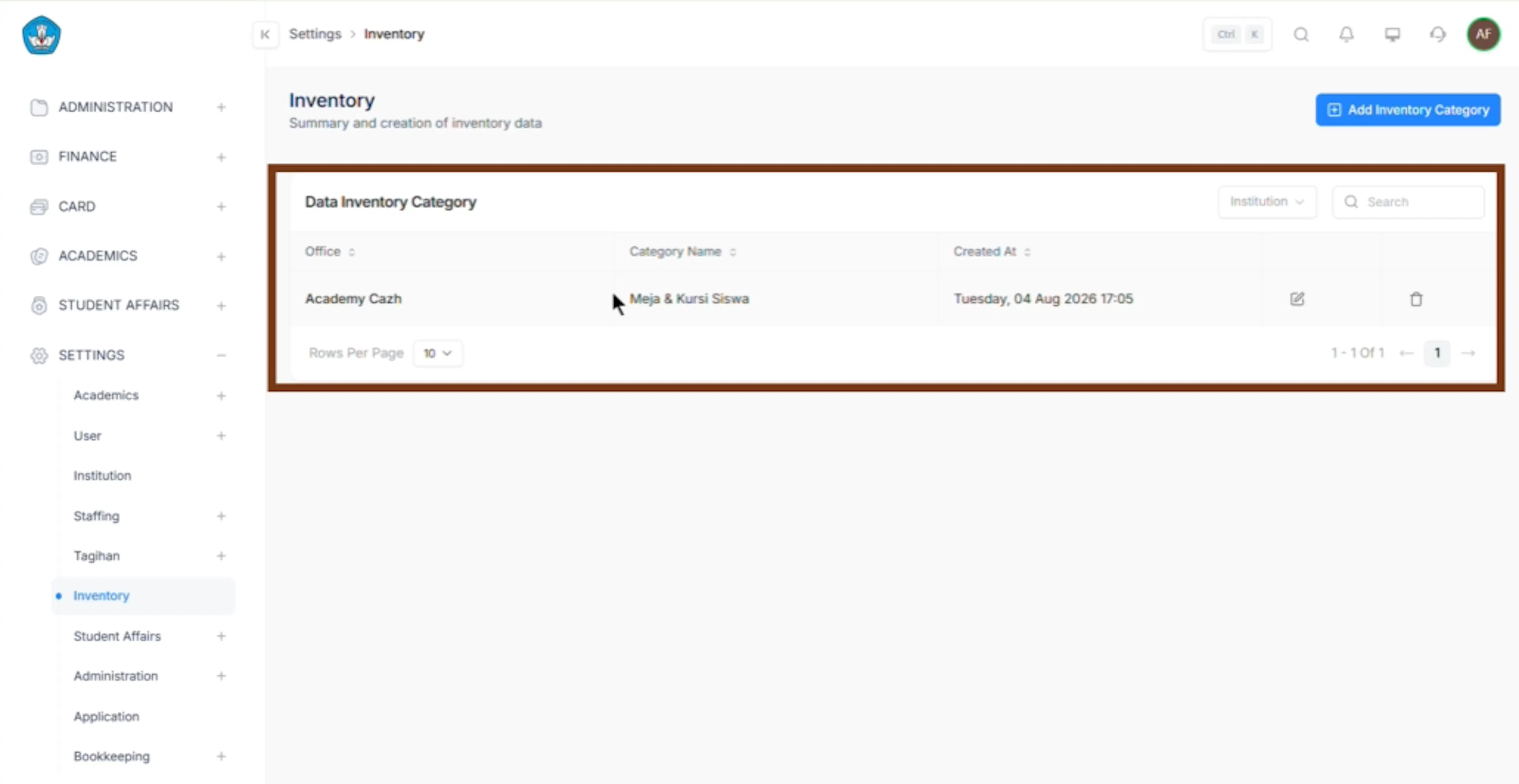Open the notifications bell

tap(1346, 34)
